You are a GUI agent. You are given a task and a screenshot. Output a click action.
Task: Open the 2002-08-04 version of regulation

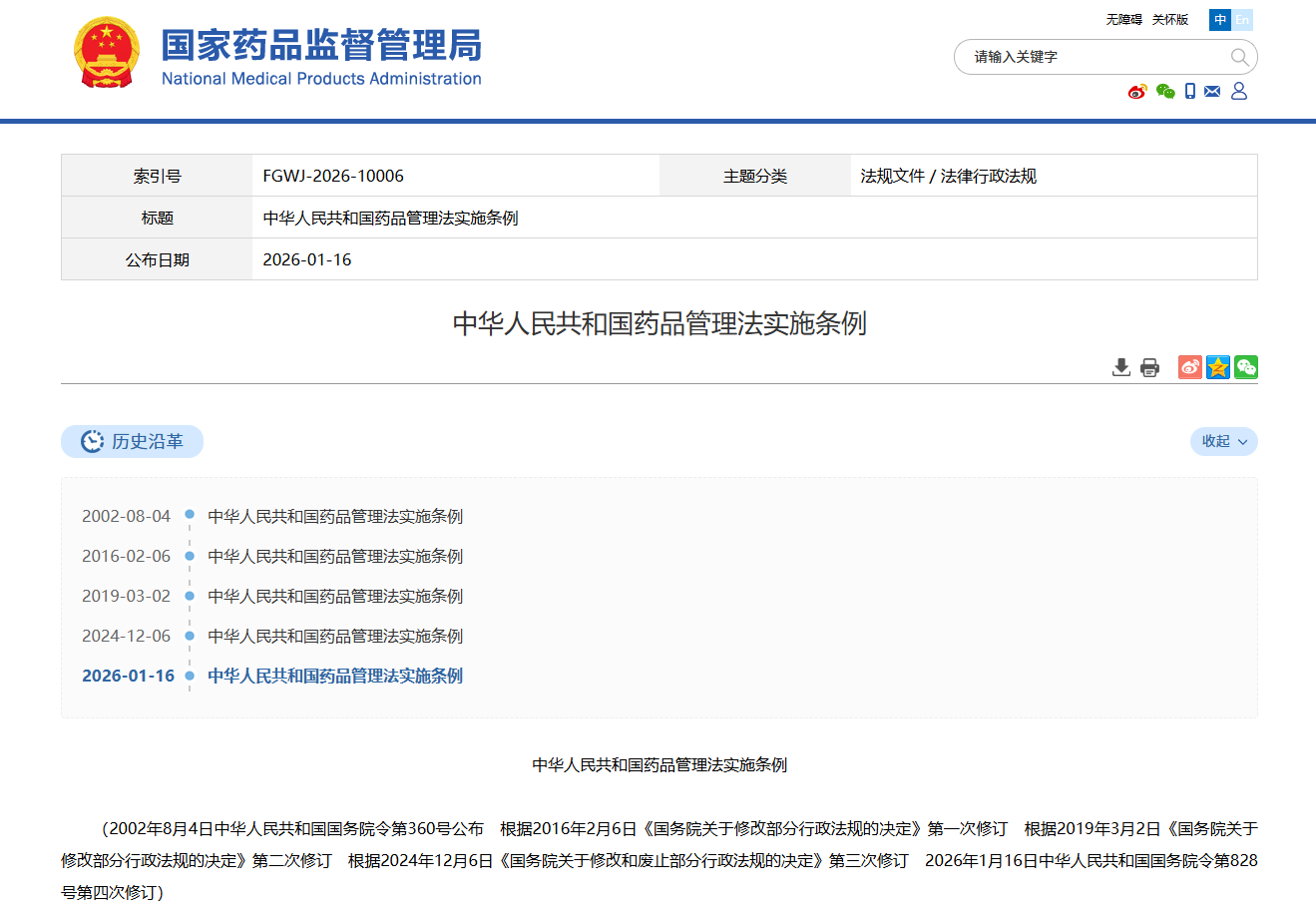click(x=335, y=516)
